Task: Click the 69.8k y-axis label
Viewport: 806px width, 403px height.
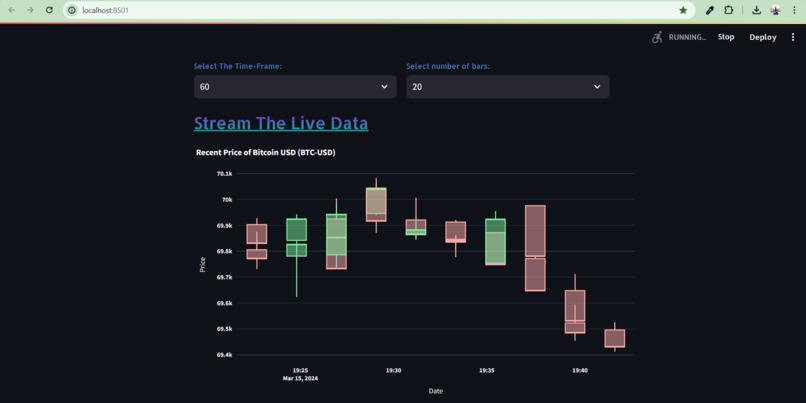Action: (225, 251)
